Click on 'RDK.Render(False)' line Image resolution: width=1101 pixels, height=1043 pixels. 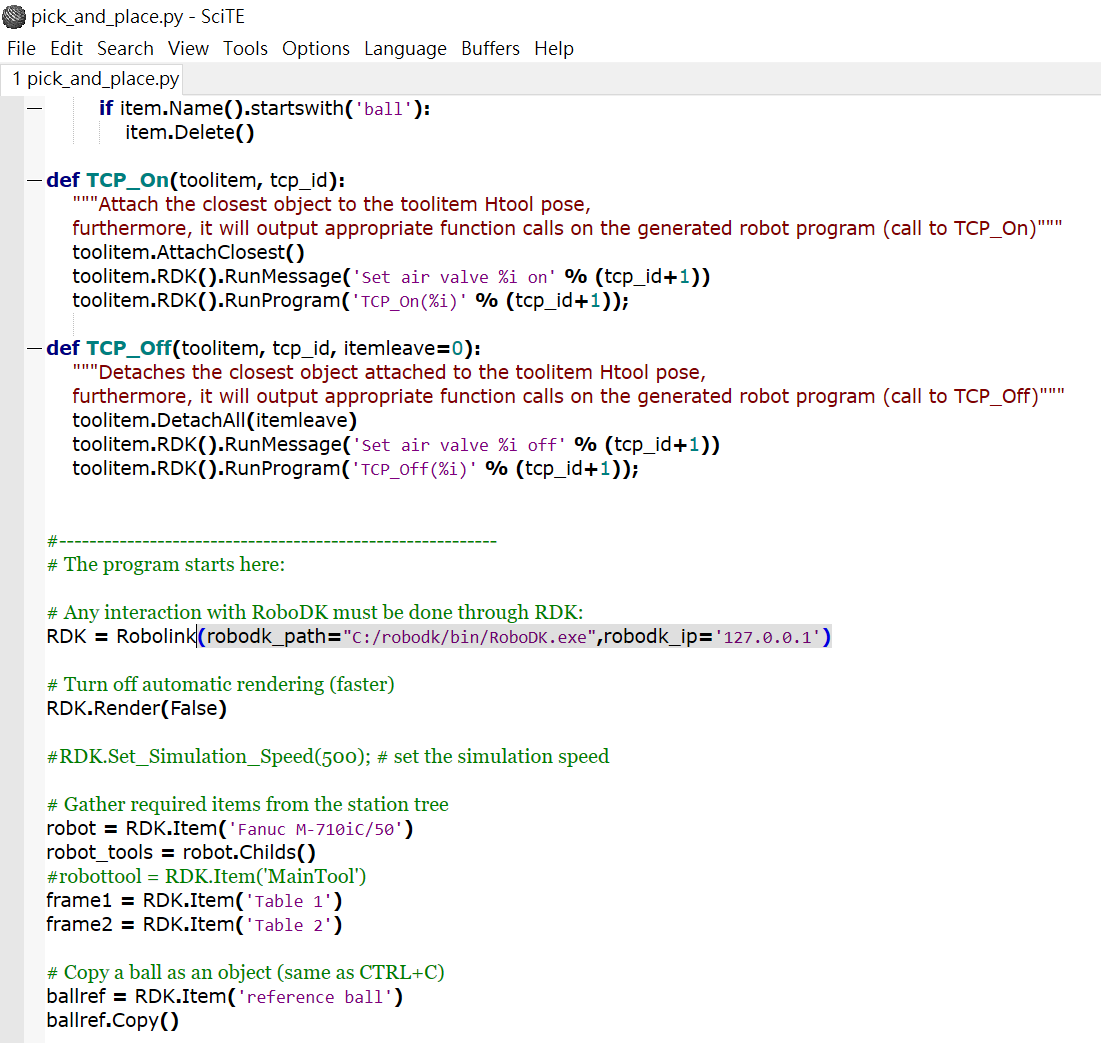136,708
